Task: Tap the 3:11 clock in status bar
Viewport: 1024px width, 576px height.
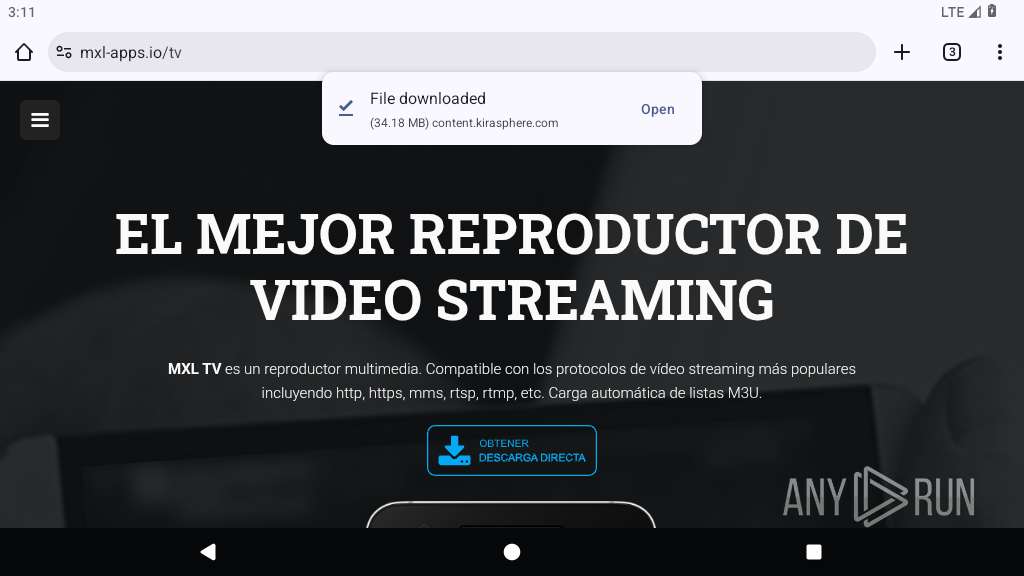Action: pyautogui.click(x=22, y=12)
